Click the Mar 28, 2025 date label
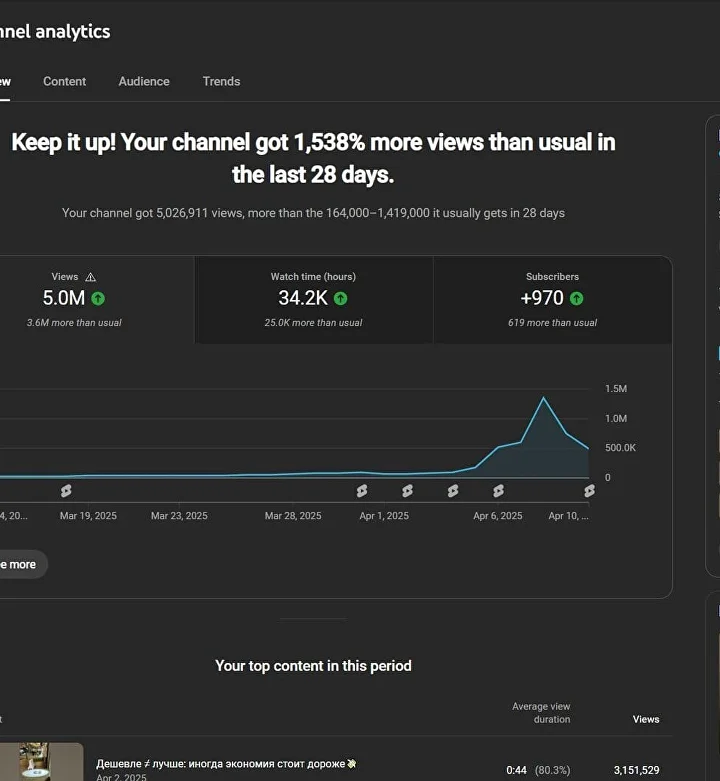 click(x=293, y=516)
